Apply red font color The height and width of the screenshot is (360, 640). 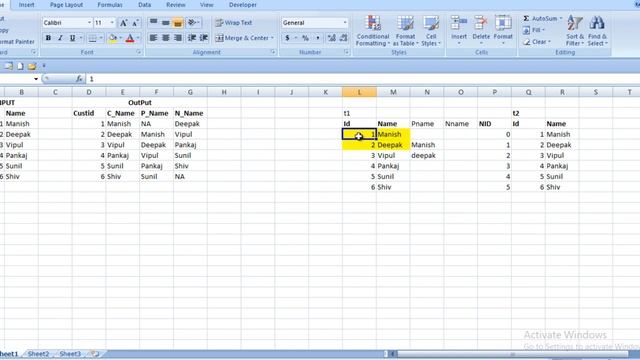[x=130, y=38]
